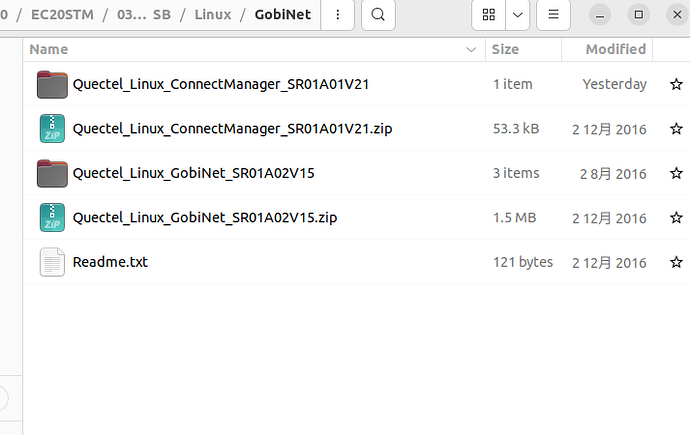
Task: Go to the 03... SB breadcrumb folder
Action: [x=143, y=15]
